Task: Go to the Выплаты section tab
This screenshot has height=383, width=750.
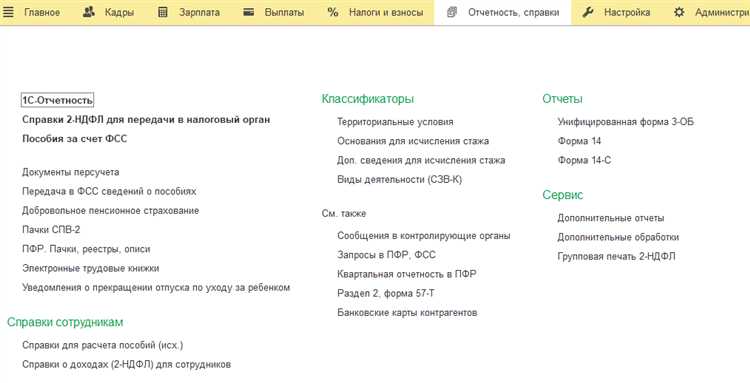Action: 284,12
